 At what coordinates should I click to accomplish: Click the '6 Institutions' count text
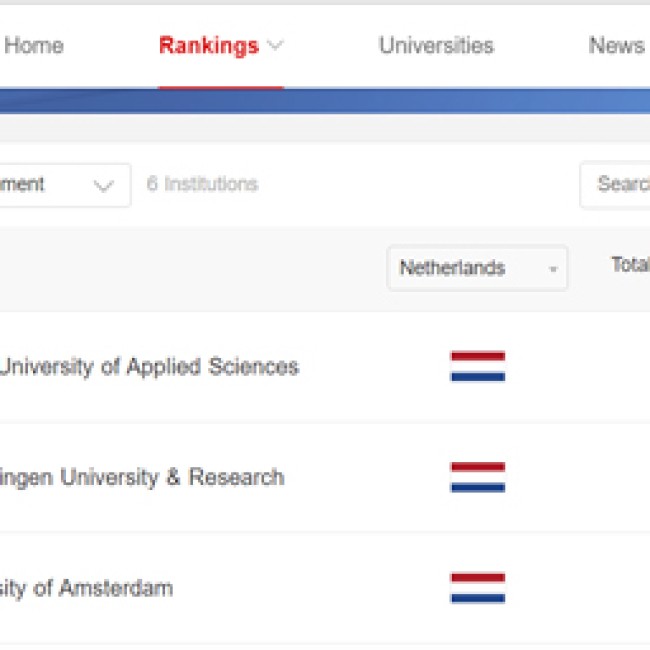pyautogui.click(x=203, y=184)
